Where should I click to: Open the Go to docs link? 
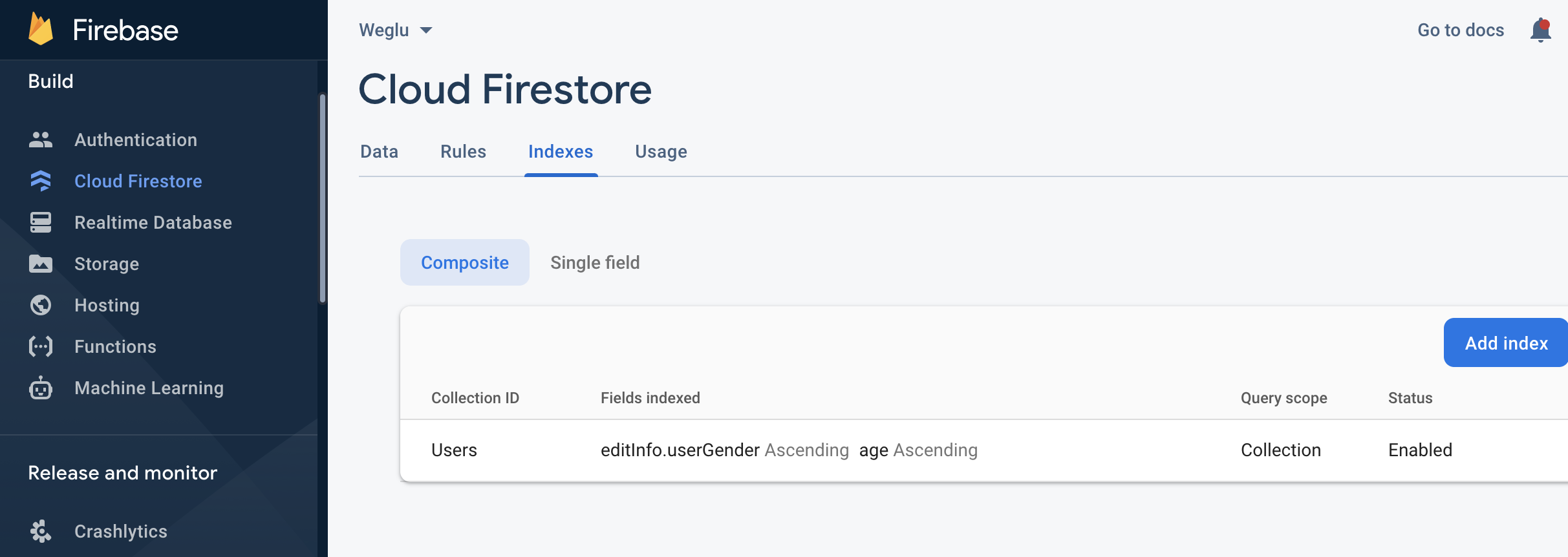1461,30
